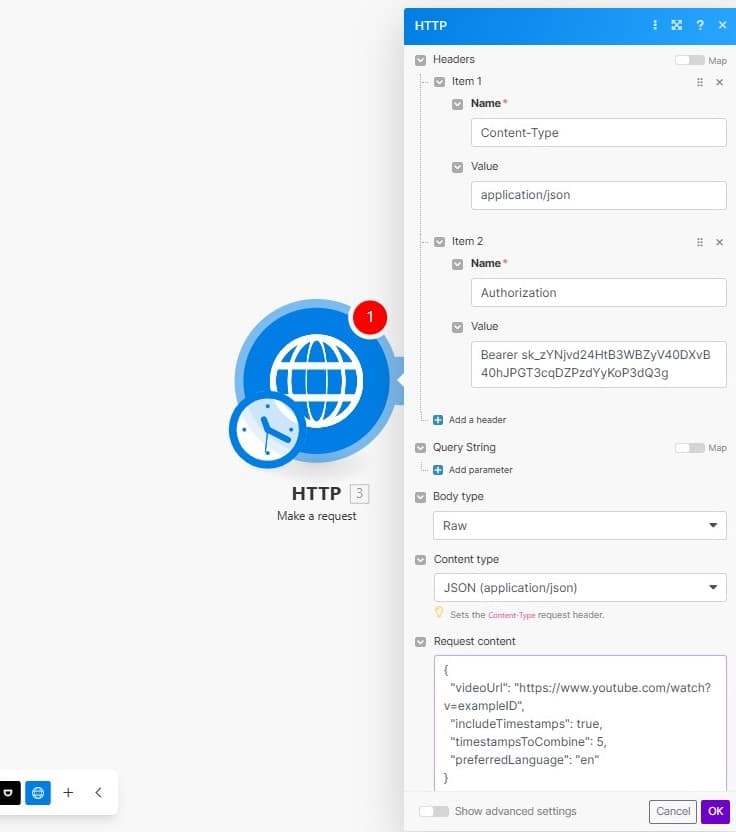Toggle the Query String Map switch
Image resolution: width=736 pixels, height=832 pixels.
[689, 448]
